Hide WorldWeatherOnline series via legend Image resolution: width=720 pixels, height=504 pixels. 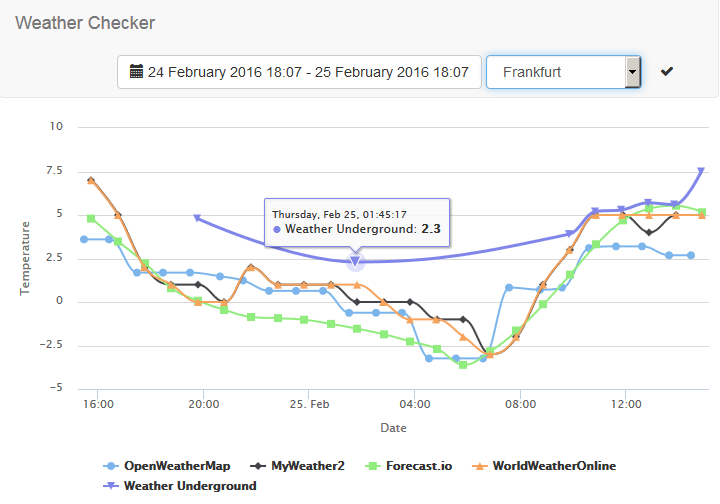[x=553, y=466]
